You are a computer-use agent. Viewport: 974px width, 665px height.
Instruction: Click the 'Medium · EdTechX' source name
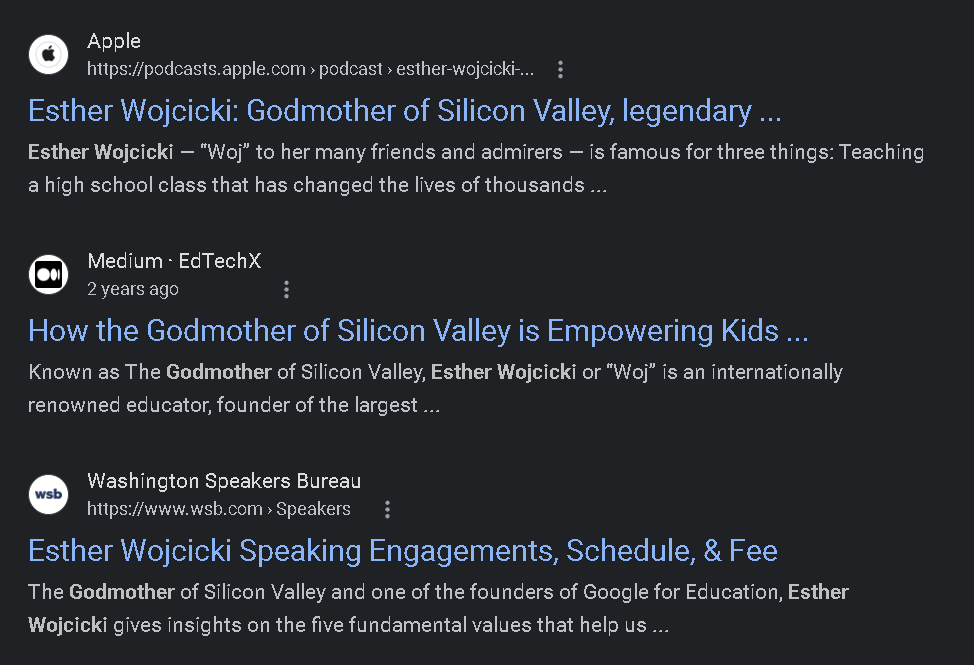coord(174,261)
